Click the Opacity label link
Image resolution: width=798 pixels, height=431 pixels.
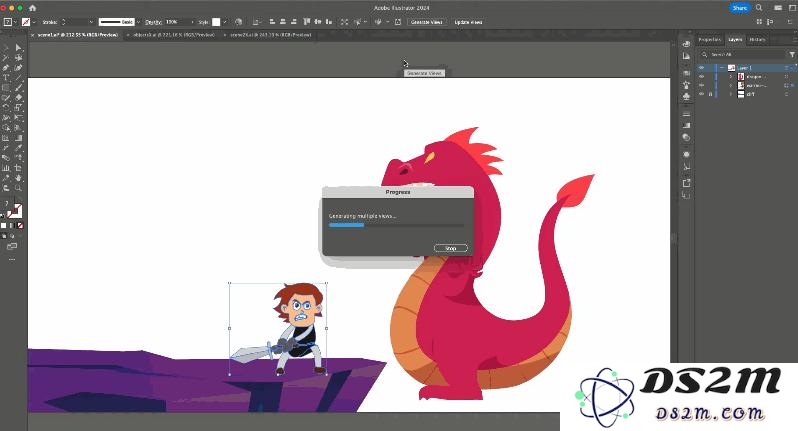point(153,22)
